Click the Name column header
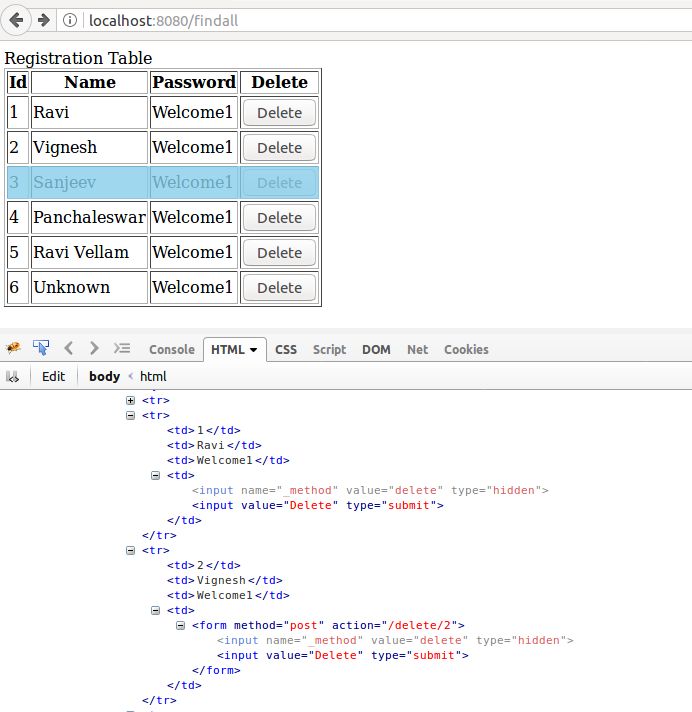Viewport: 692px width, 712px height. [89, 82]
